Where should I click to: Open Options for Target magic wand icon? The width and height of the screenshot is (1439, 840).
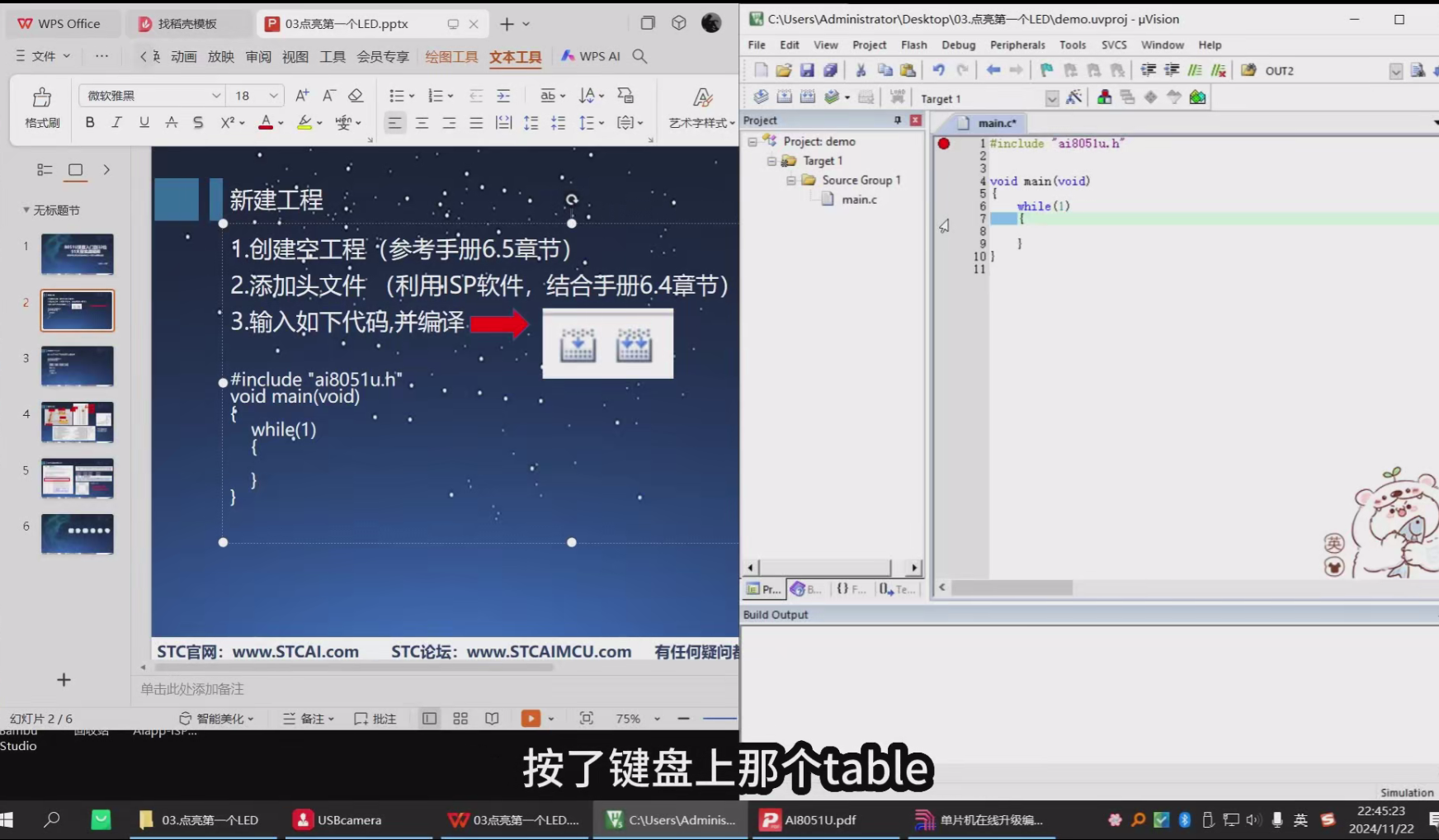(x=1073, y=97)
